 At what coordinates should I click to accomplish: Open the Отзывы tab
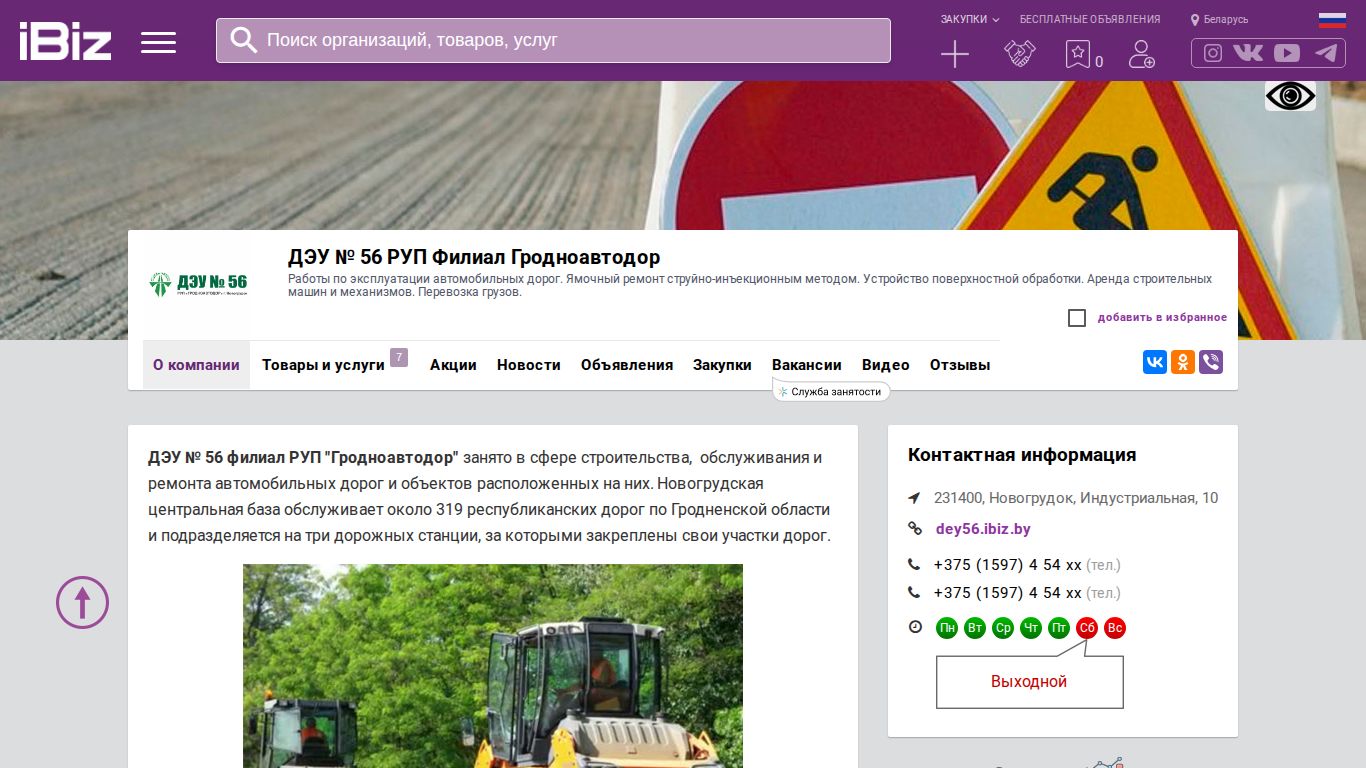pyautogui.click(x=960, y=365)
